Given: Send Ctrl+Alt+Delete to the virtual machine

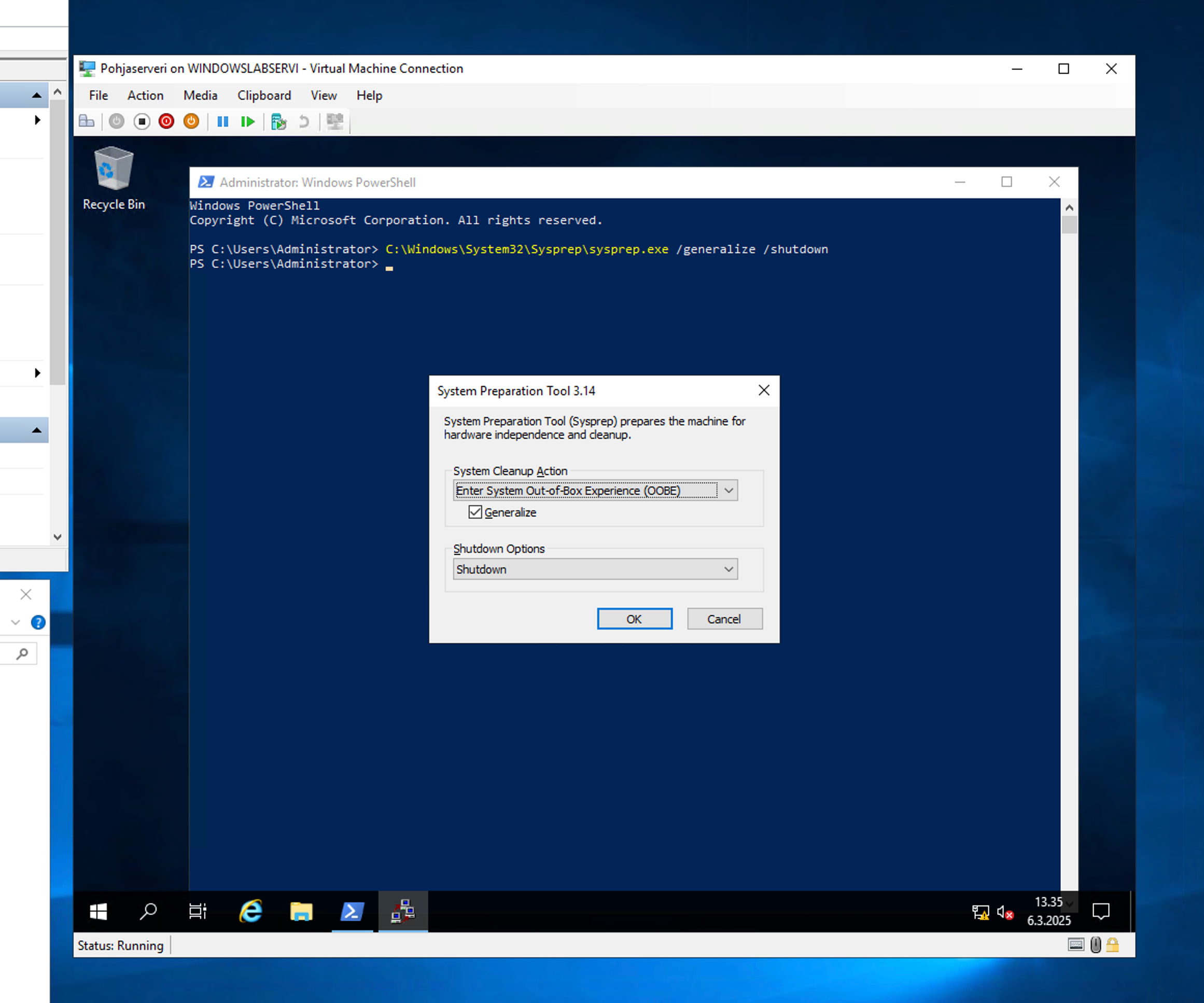Looking at the screenshot, I should (87, 121).
